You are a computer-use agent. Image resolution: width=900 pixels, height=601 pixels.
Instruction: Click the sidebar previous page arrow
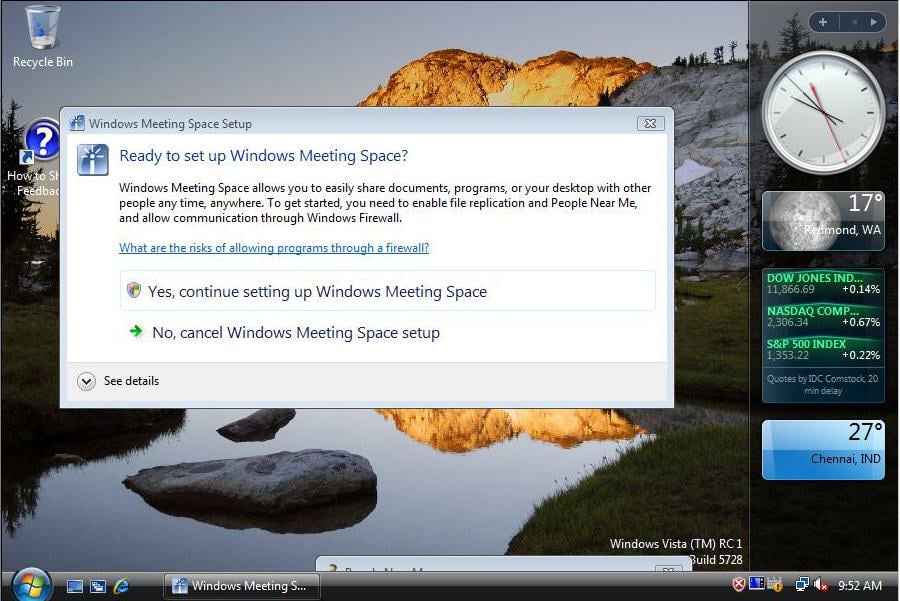tap(854, 22)
